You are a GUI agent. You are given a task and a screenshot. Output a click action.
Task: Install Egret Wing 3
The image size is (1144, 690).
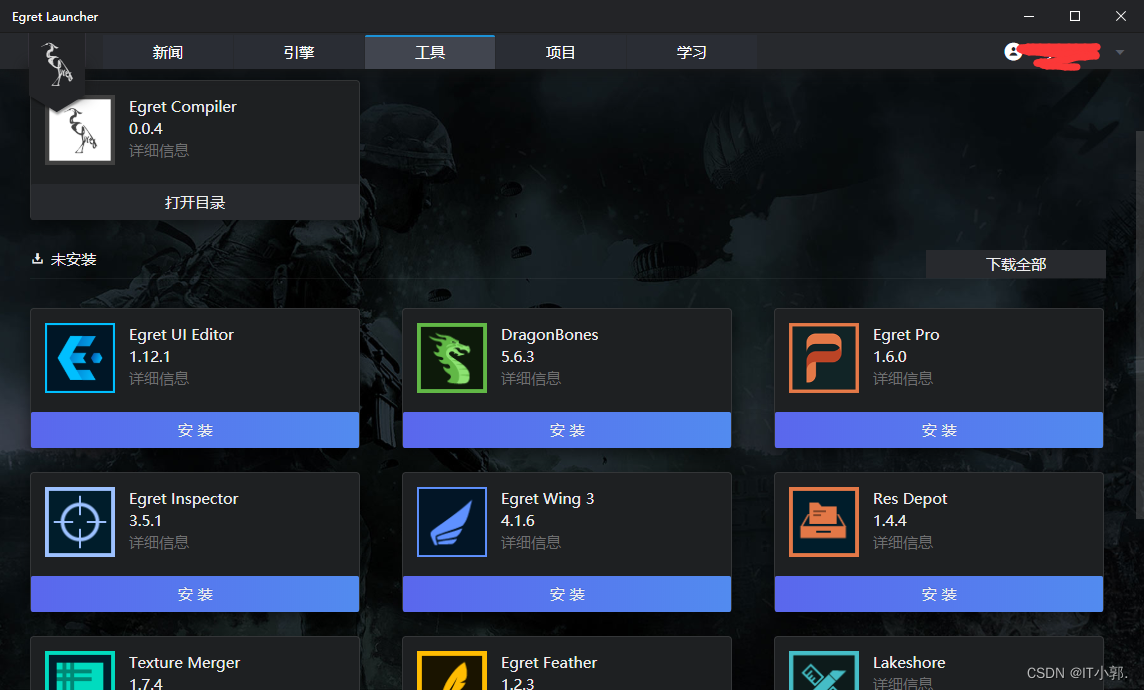coord(567,594)
